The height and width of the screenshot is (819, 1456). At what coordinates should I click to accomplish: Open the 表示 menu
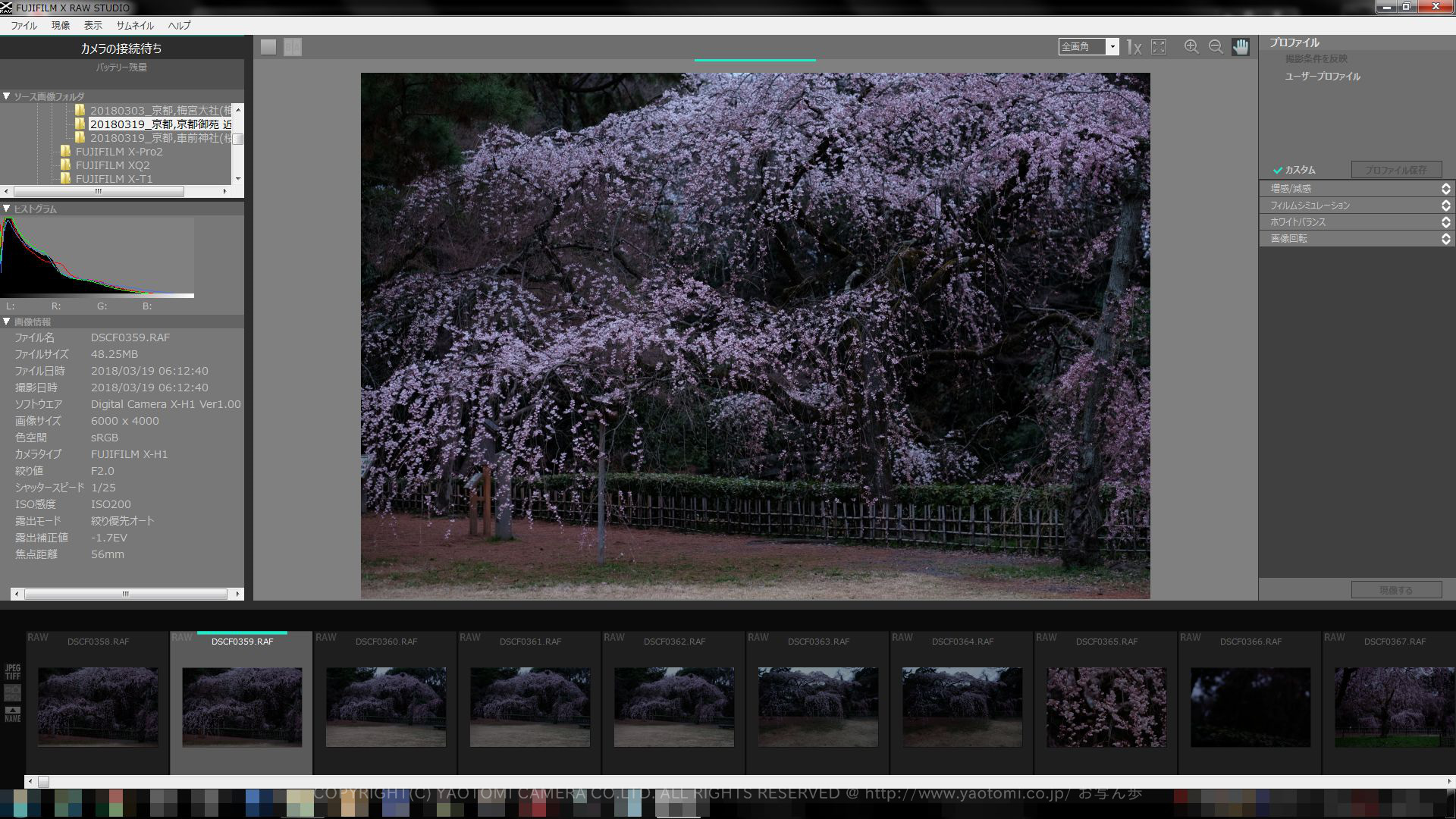pos(93,25)
